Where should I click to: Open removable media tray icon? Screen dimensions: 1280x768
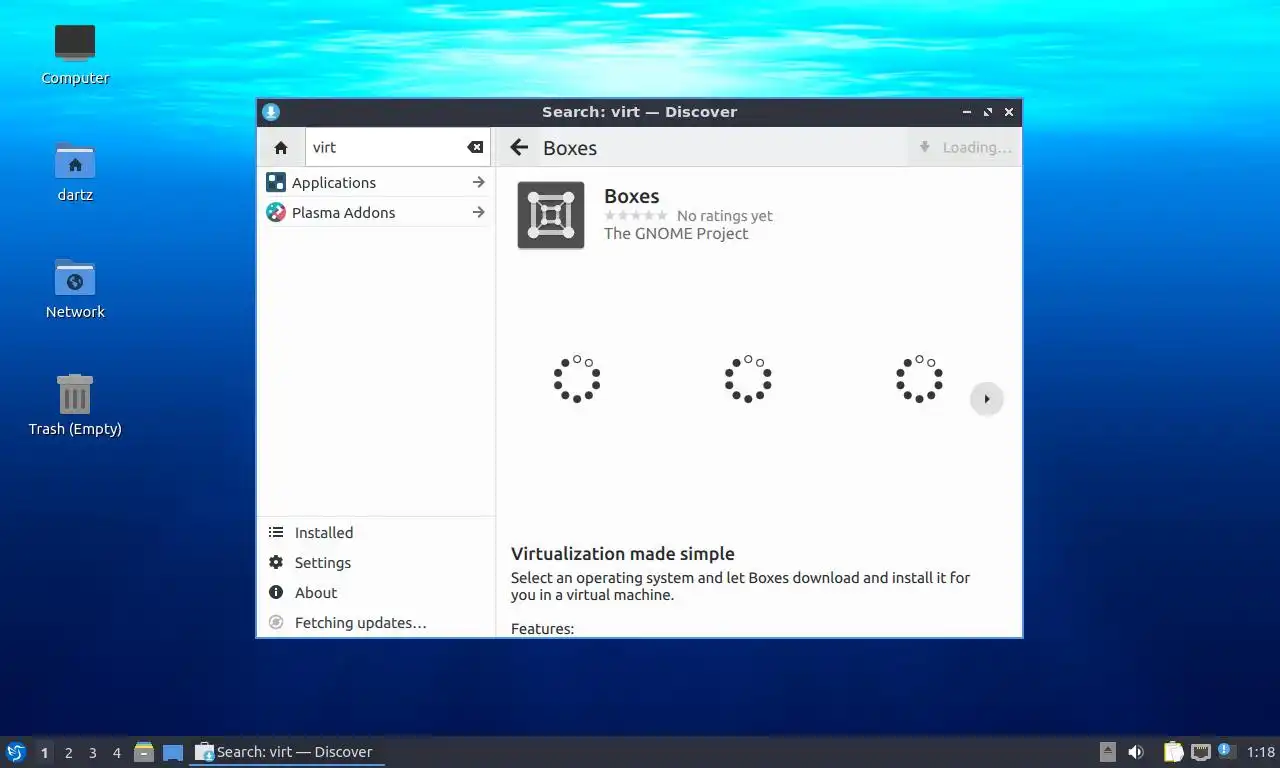point(1107,752)
